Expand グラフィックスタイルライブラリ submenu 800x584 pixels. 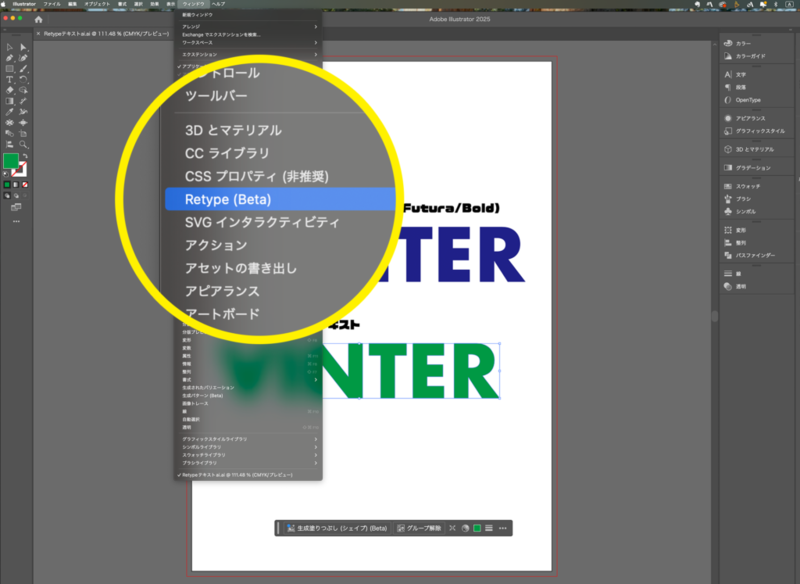[x=248, y=439]
